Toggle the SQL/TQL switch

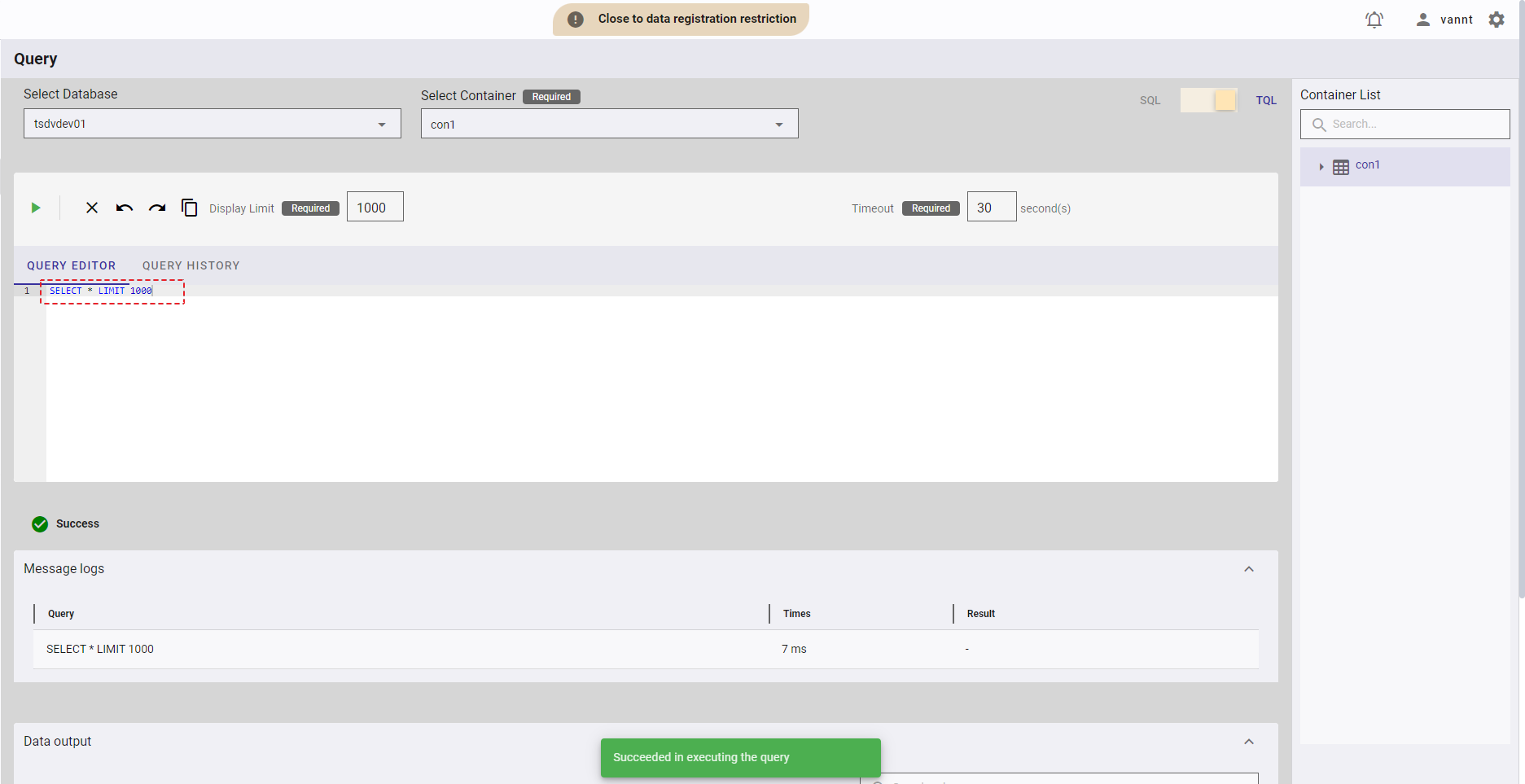pos(1208,100)
